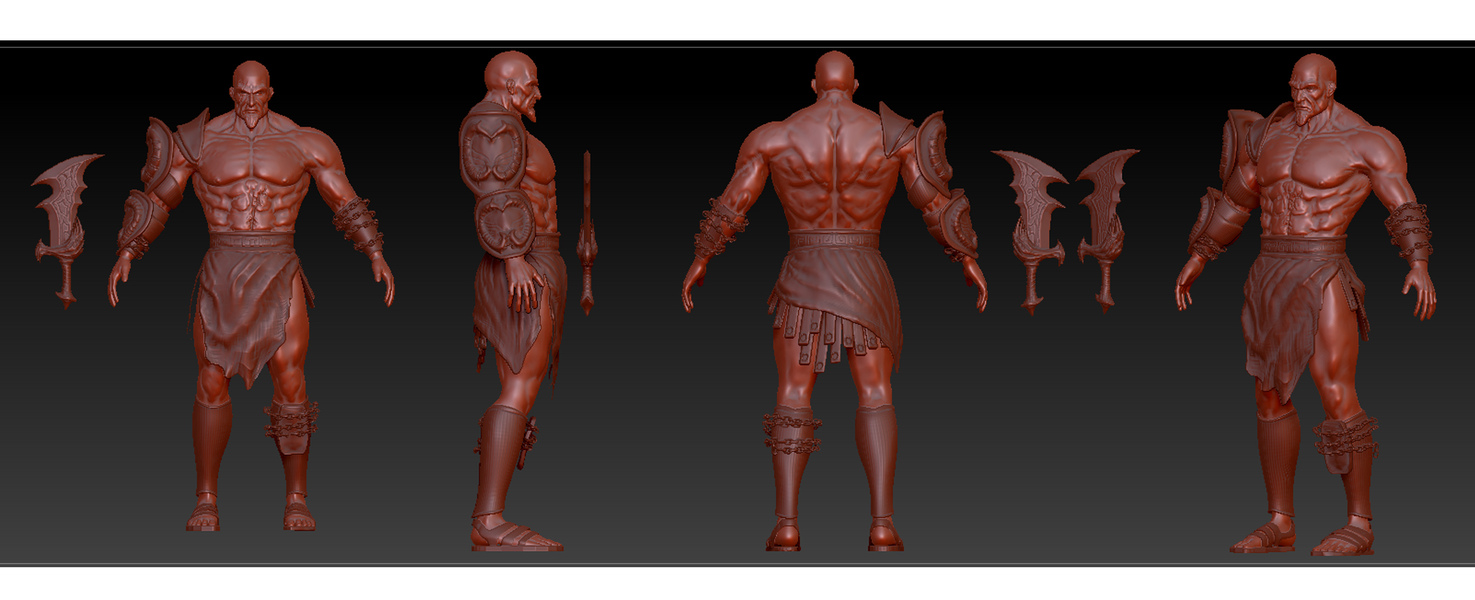Select the front-facing character model
Viewport: 1475px width, 600px height.
pyautogui.click(x=251, y=295)
